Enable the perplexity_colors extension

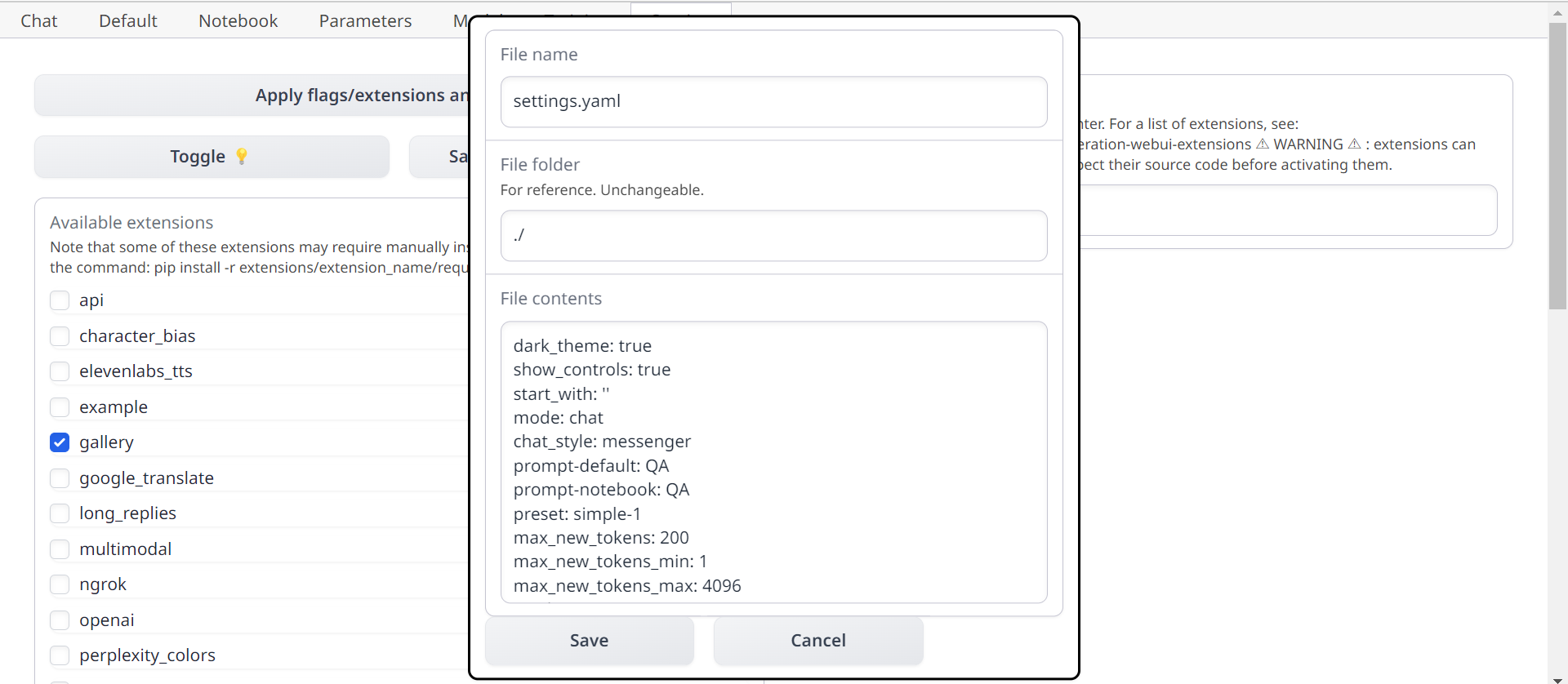60,655
